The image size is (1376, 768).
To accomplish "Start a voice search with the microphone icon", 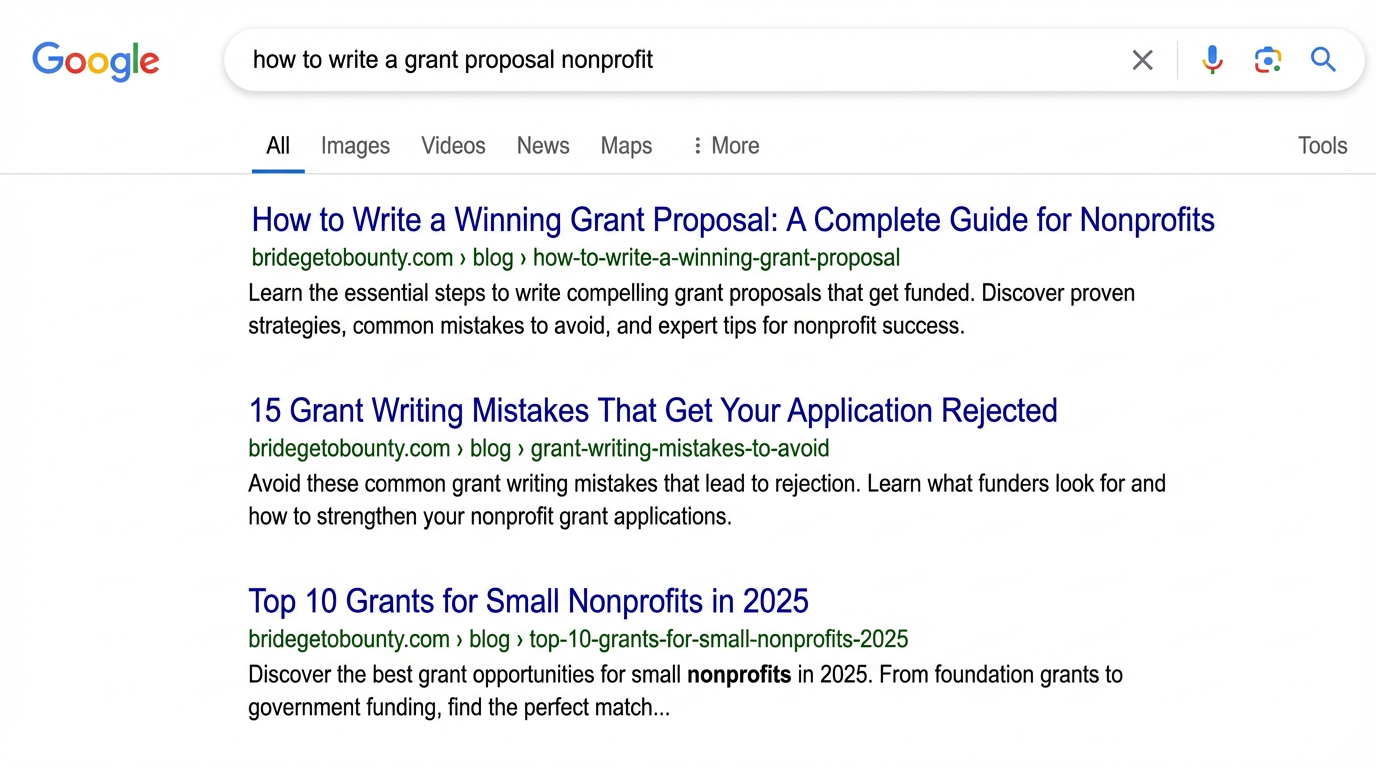I will tap(1212, 60).
